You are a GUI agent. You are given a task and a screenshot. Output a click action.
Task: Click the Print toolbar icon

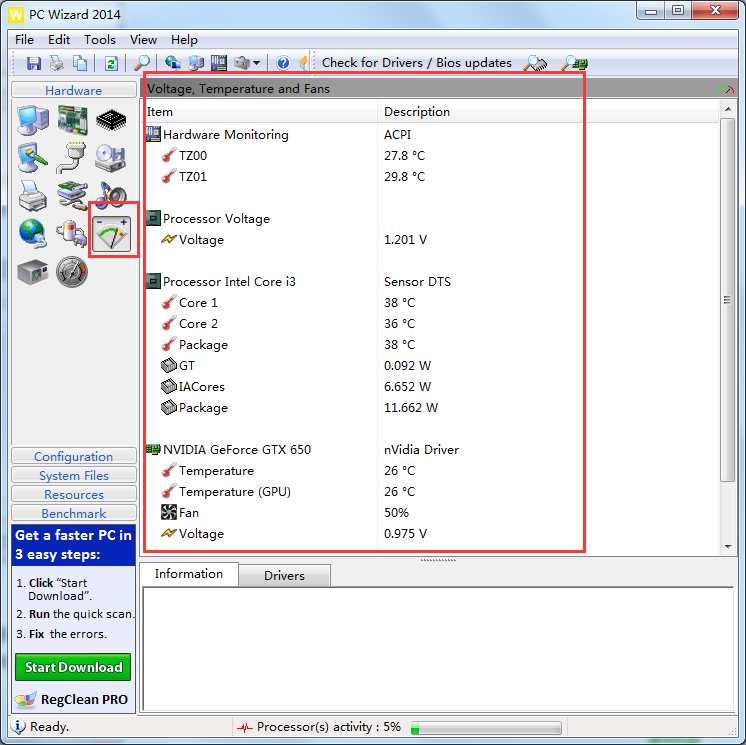pyautogui.click(x=57, y=63)
